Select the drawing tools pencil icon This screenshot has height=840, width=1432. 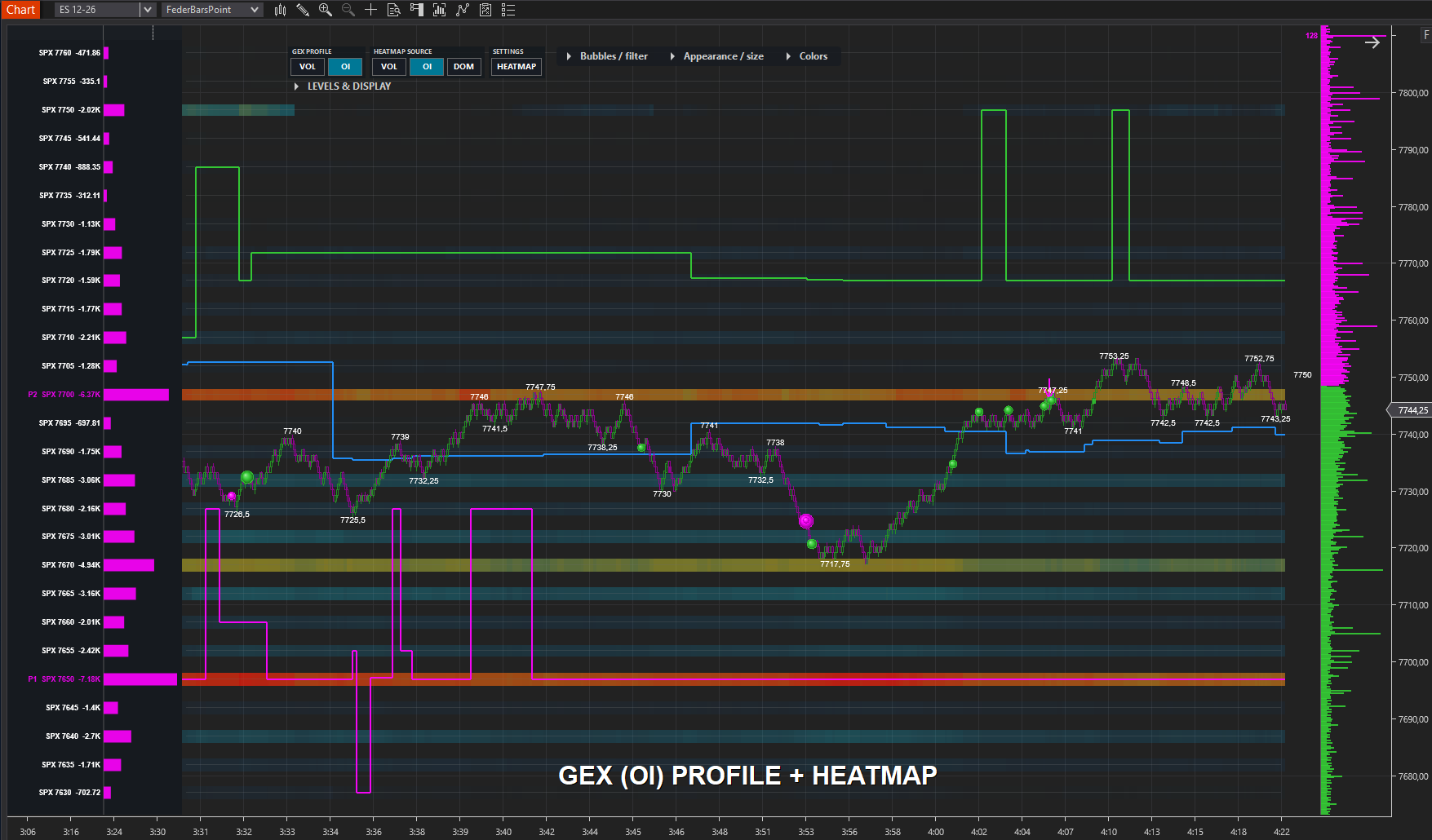pos(303,10)
